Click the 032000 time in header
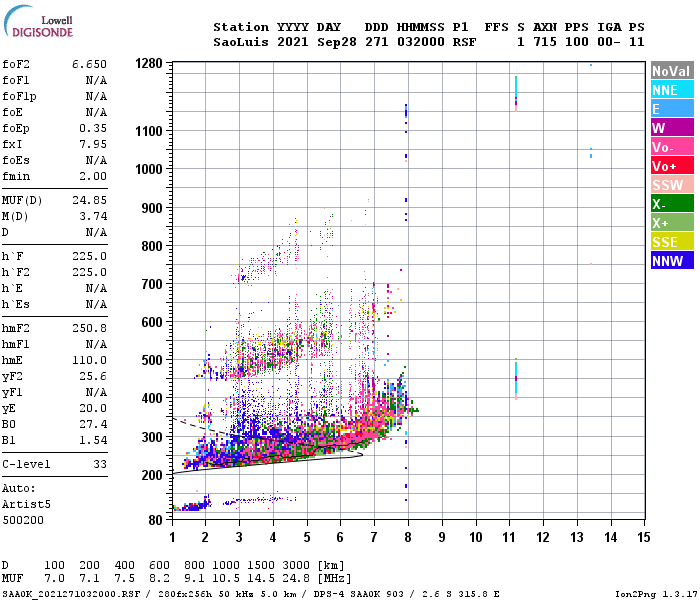 (x=421, y=42)
